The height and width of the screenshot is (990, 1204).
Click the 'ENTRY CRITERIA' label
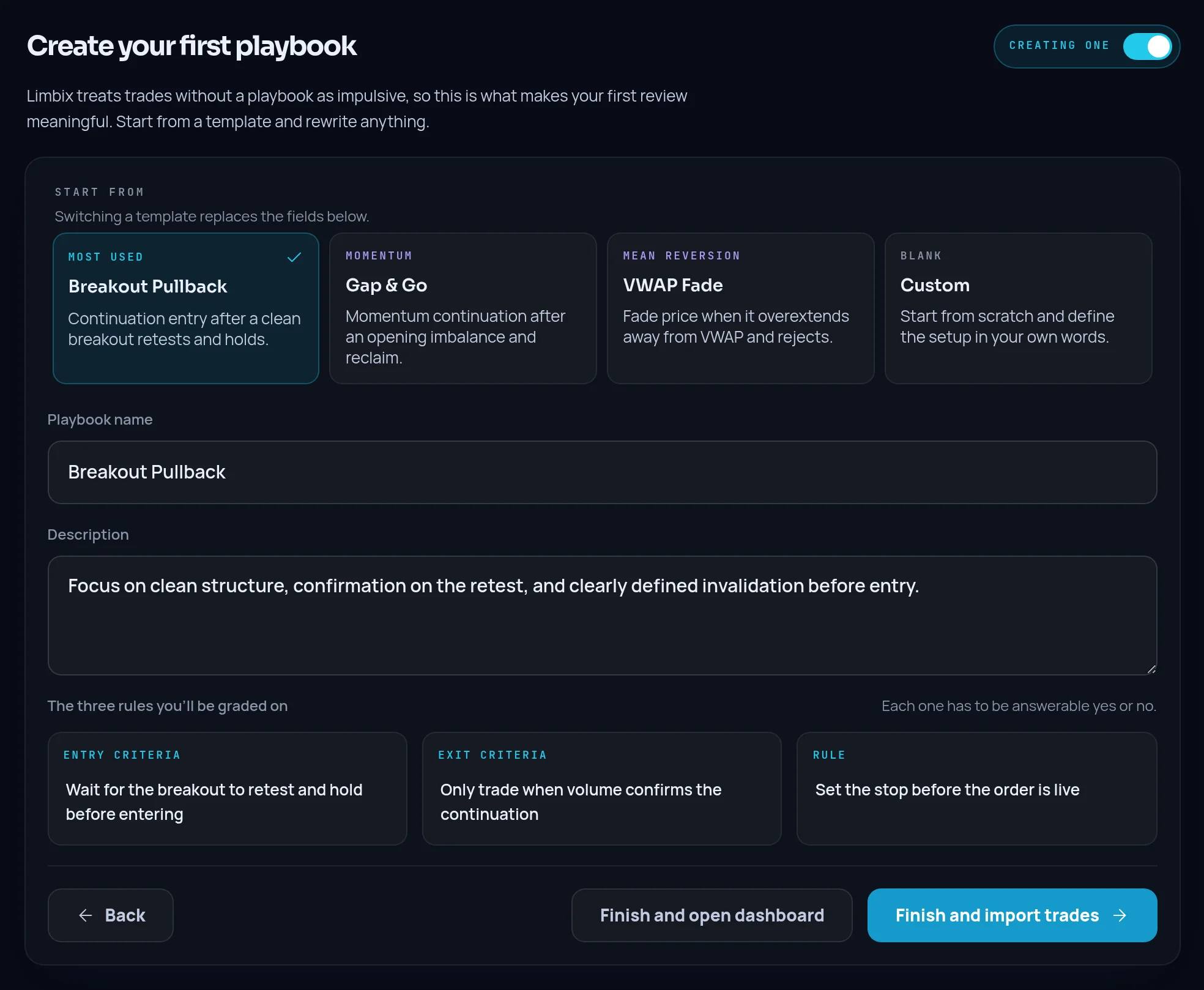(122, 755)
